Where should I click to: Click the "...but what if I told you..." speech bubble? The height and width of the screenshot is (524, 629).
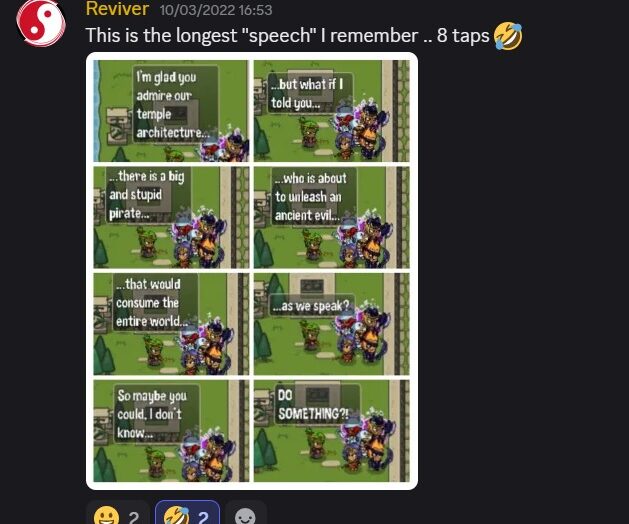point(309,93)
